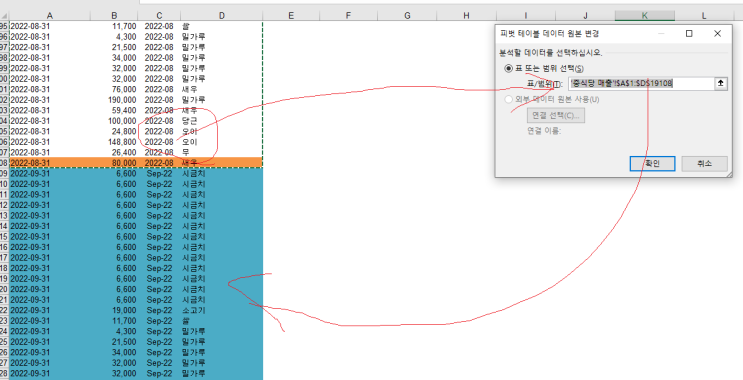Click the cell containing 59,400
Screen dimensions: 743x380
click(x=114, y=110)
